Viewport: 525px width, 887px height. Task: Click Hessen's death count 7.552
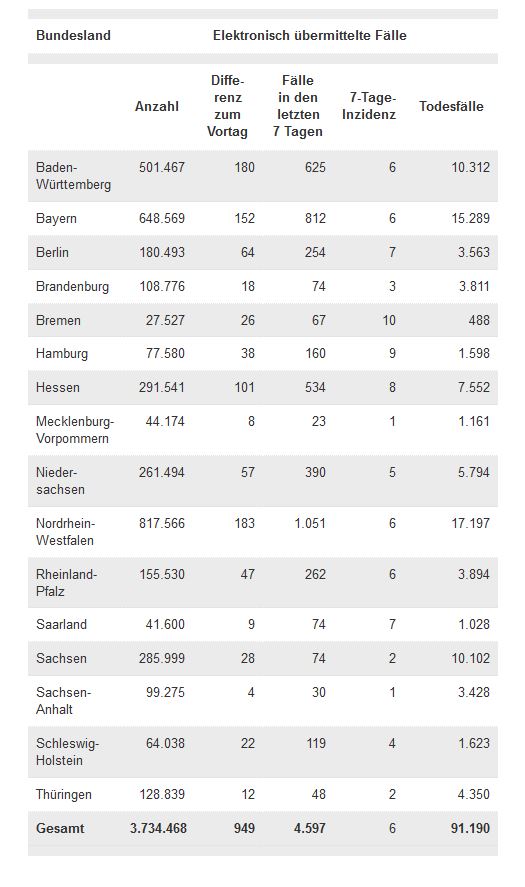(474, 387)
